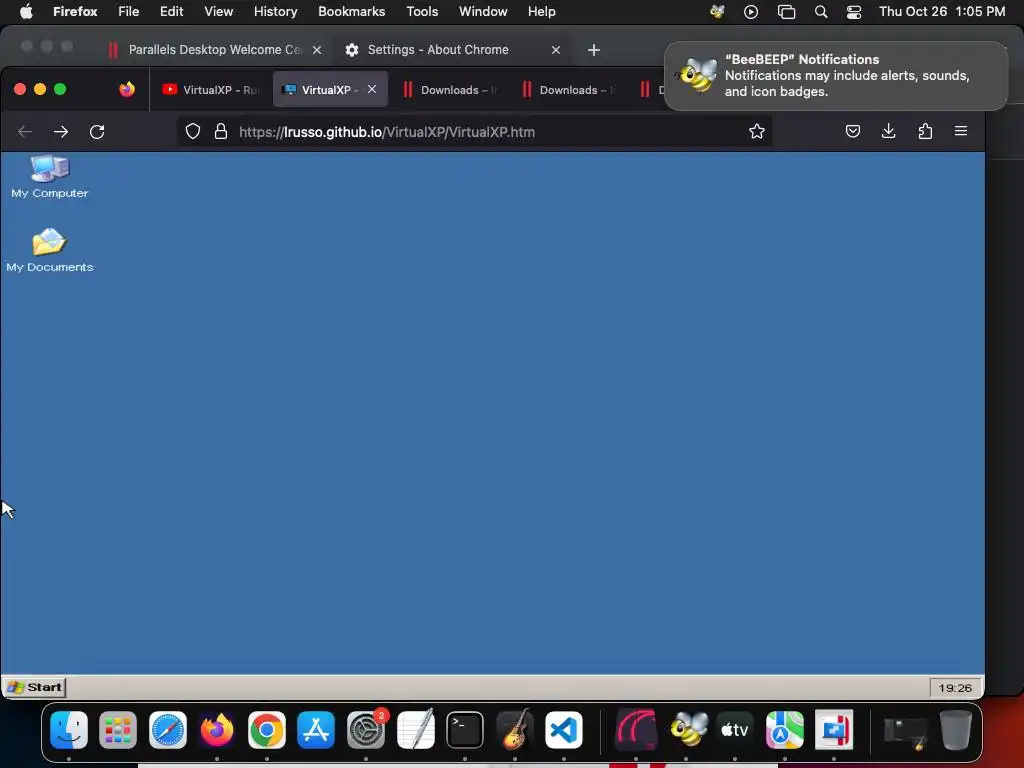
Task: Open the Firefox hamburger application menu
Action: [961, 131]
